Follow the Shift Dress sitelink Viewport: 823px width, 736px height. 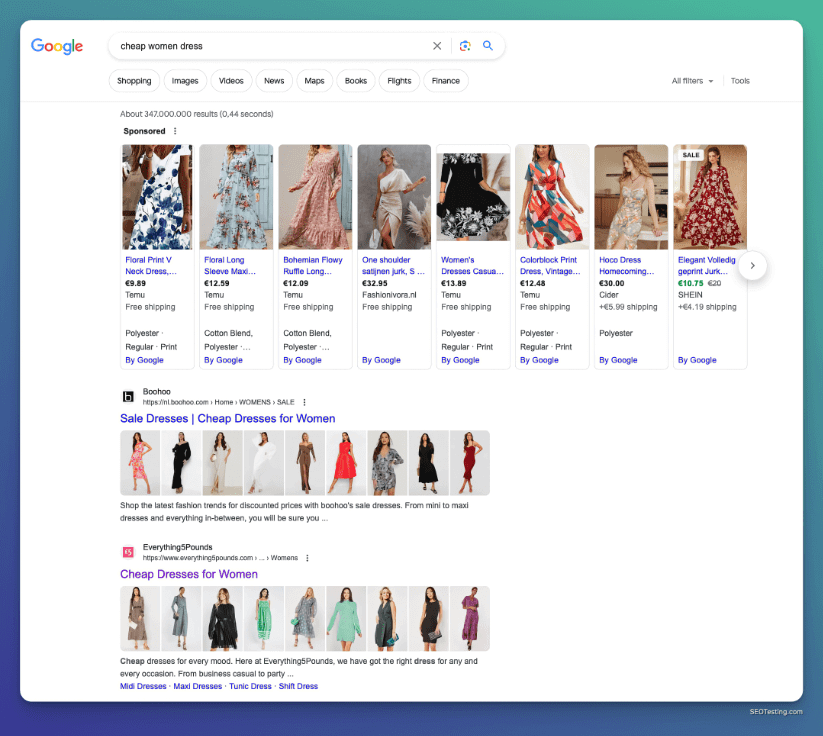pyautogui.click(x=298, y=686)
